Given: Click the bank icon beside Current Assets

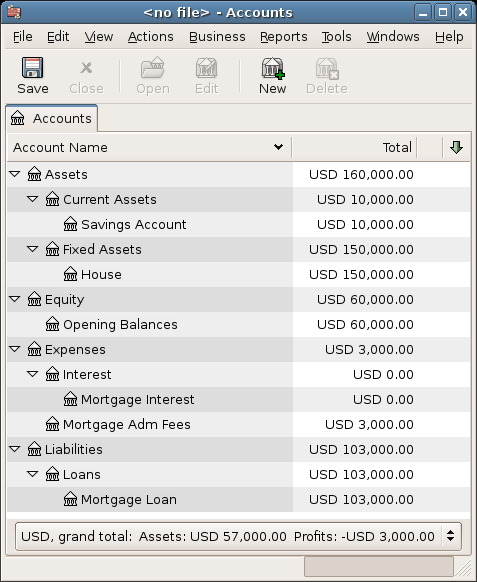Looking at the screenshot, I should 52,199.
